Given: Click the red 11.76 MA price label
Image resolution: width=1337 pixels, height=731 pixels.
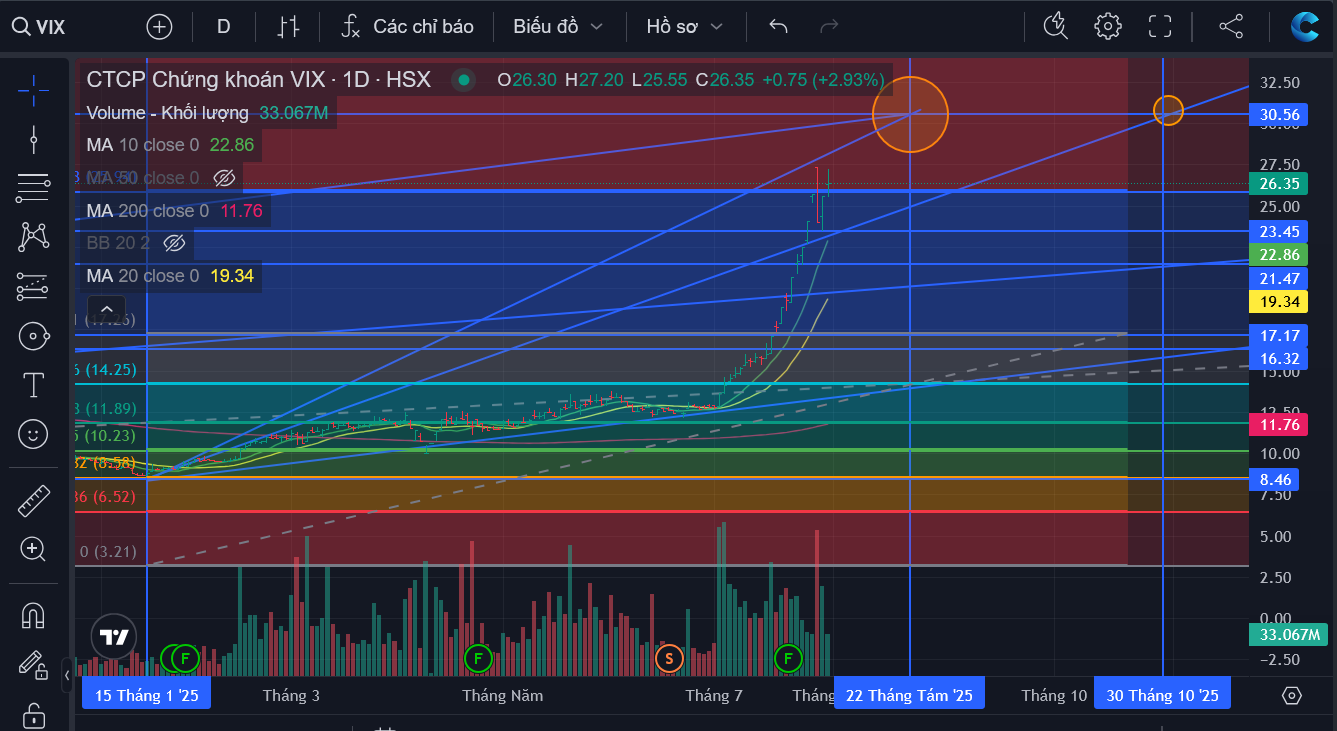Looking at the screenshot, I should tap(1279, 425).
